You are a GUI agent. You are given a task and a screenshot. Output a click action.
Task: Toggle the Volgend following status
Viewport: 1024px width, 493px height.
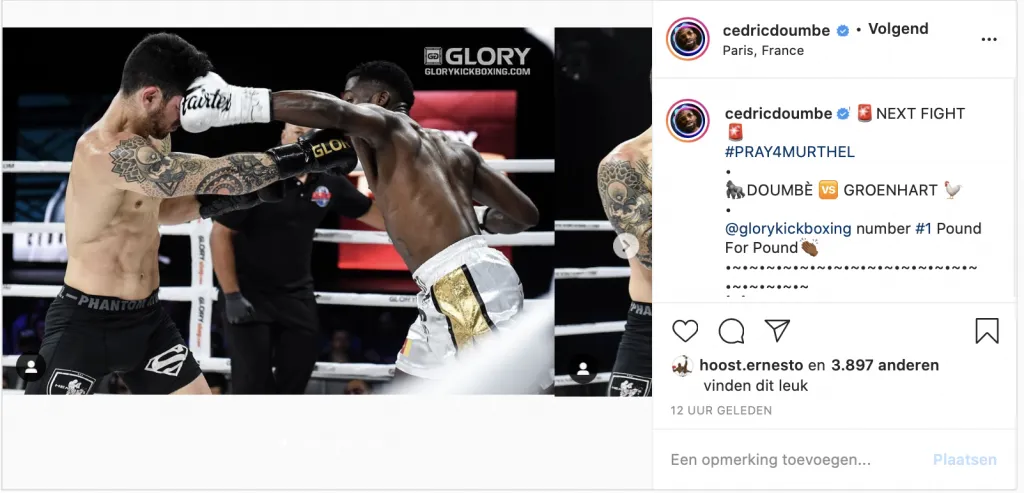pyautogui.click(x=898, y=29)
